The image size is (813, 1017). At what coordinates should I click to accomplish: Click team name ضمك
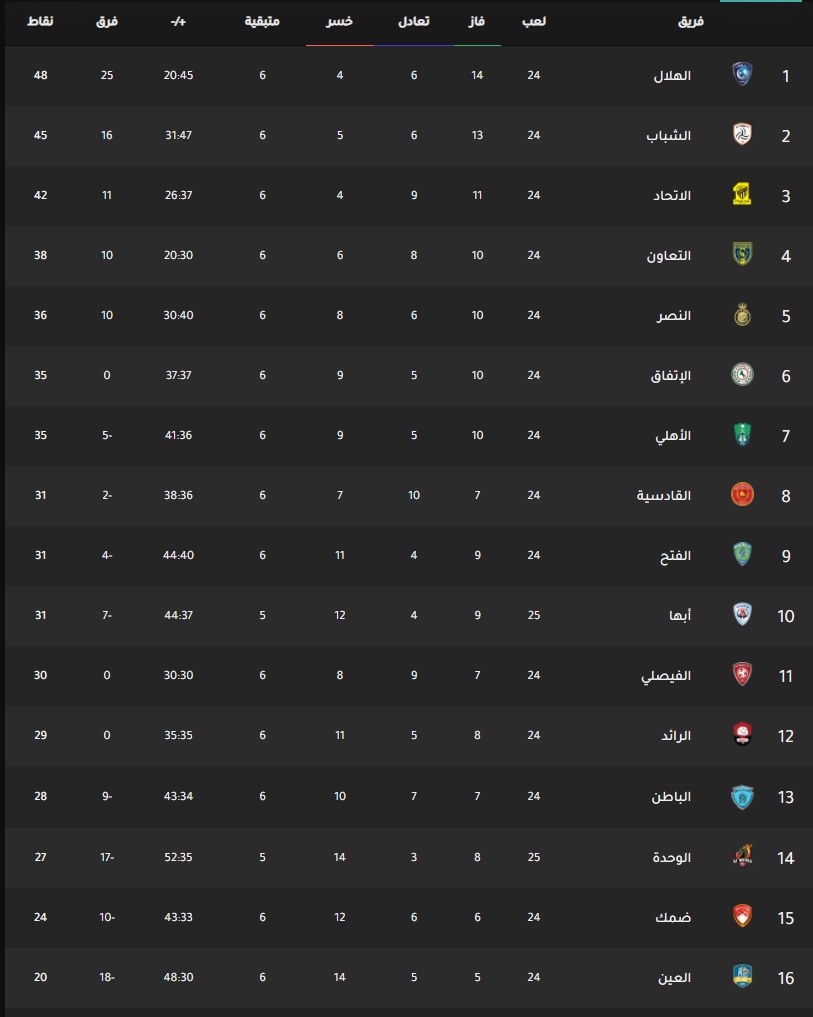pyautogui.click(x=673, y=918)
